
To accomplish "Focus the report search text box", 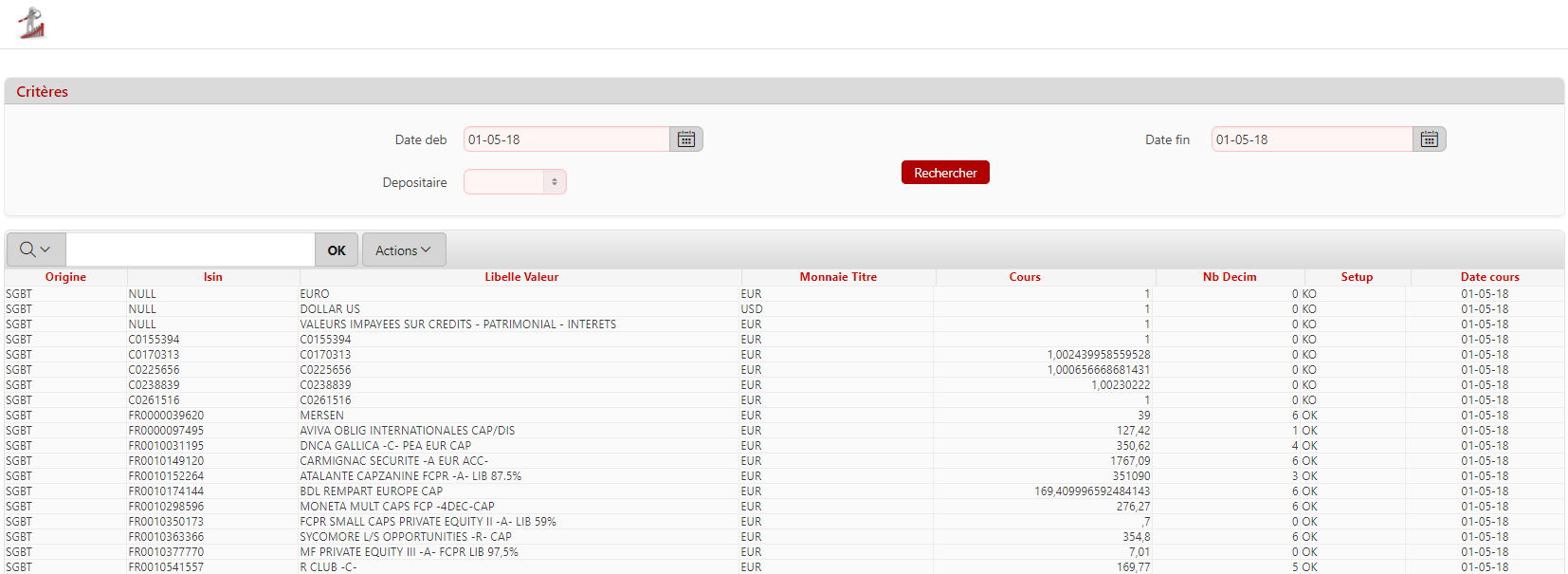I will (x=190, y=250).
